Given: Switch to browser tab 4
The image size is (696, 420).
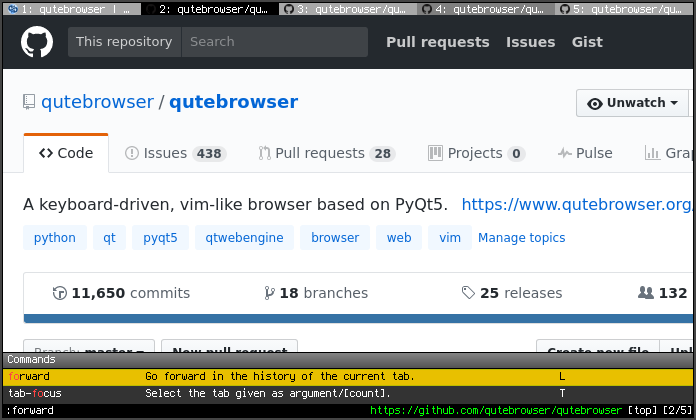Looking at the screenshot, I should coord(486,9).
